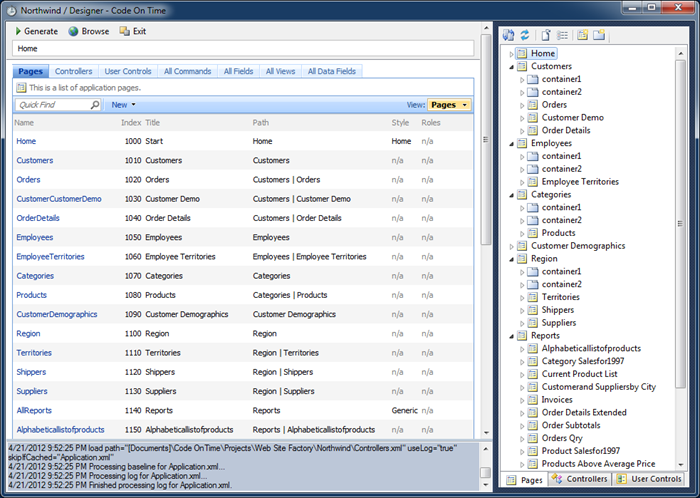Click the Reports page icon in tree
This screenshot has width=700, height=498.
(x=521, y=336)
